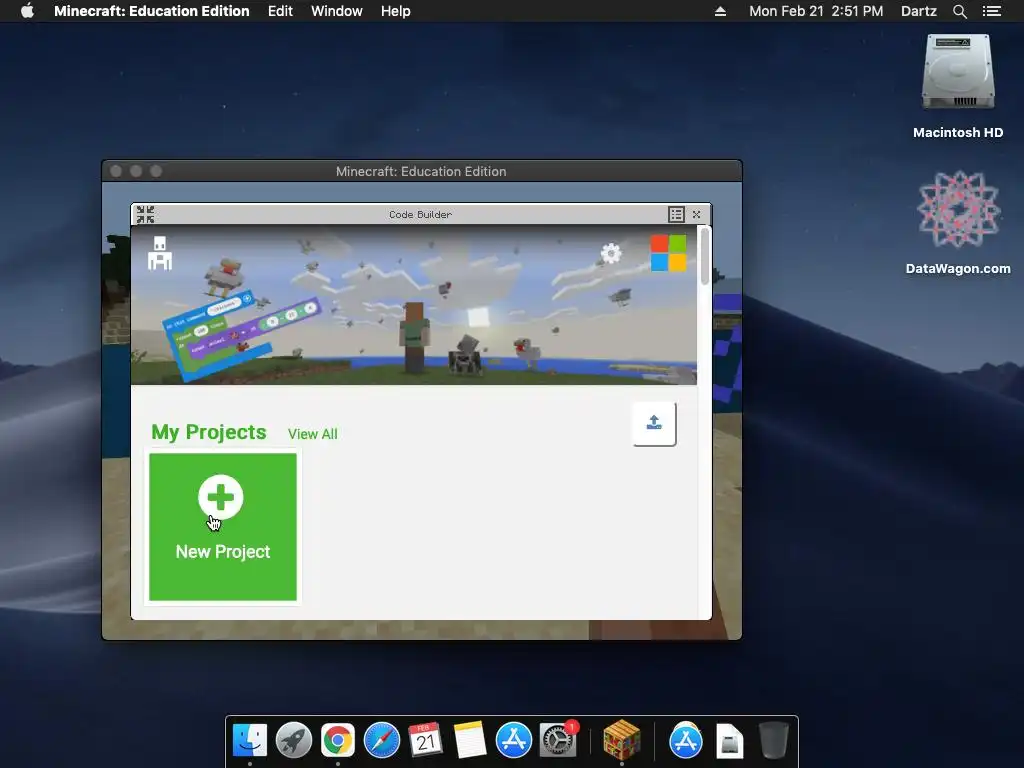Screen dimensions: 1024x768
Task: Click the date and time in menu bar
Action: point(816,11)
